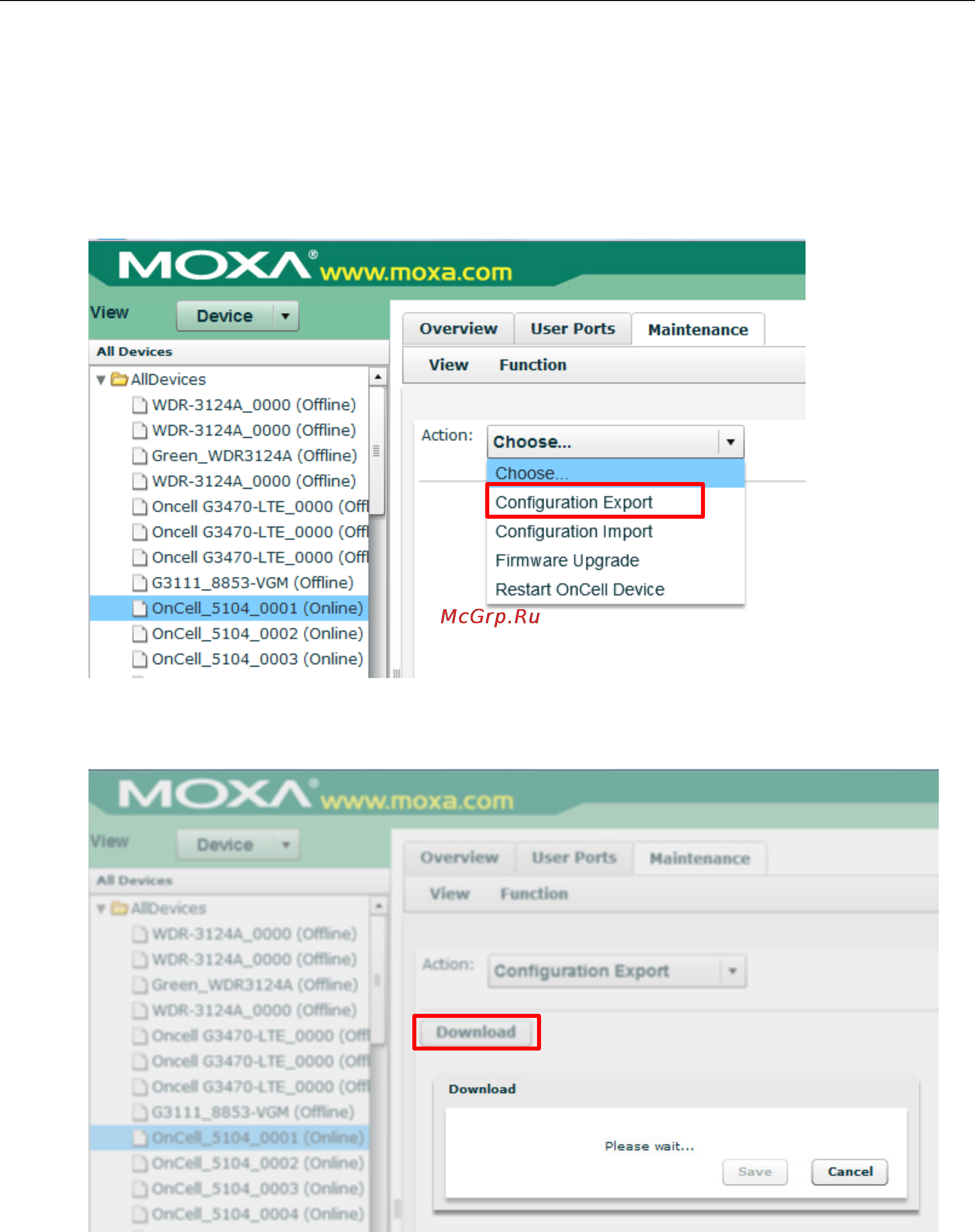Click the file icon beside OnCell_5104_0004 (Online)

(139, 1214)
